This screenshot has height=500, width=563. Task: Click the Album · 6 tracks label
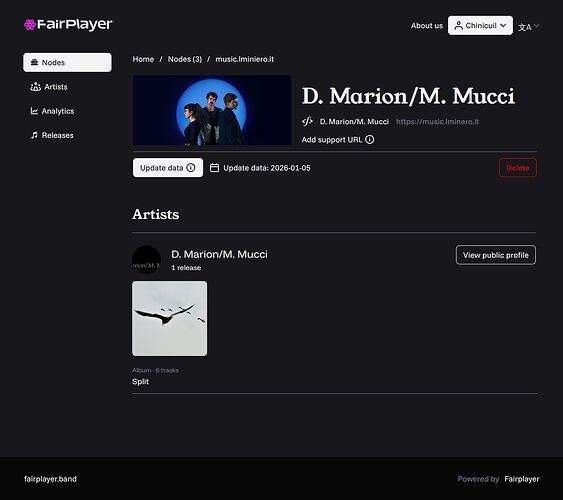(x=155, y=370)
